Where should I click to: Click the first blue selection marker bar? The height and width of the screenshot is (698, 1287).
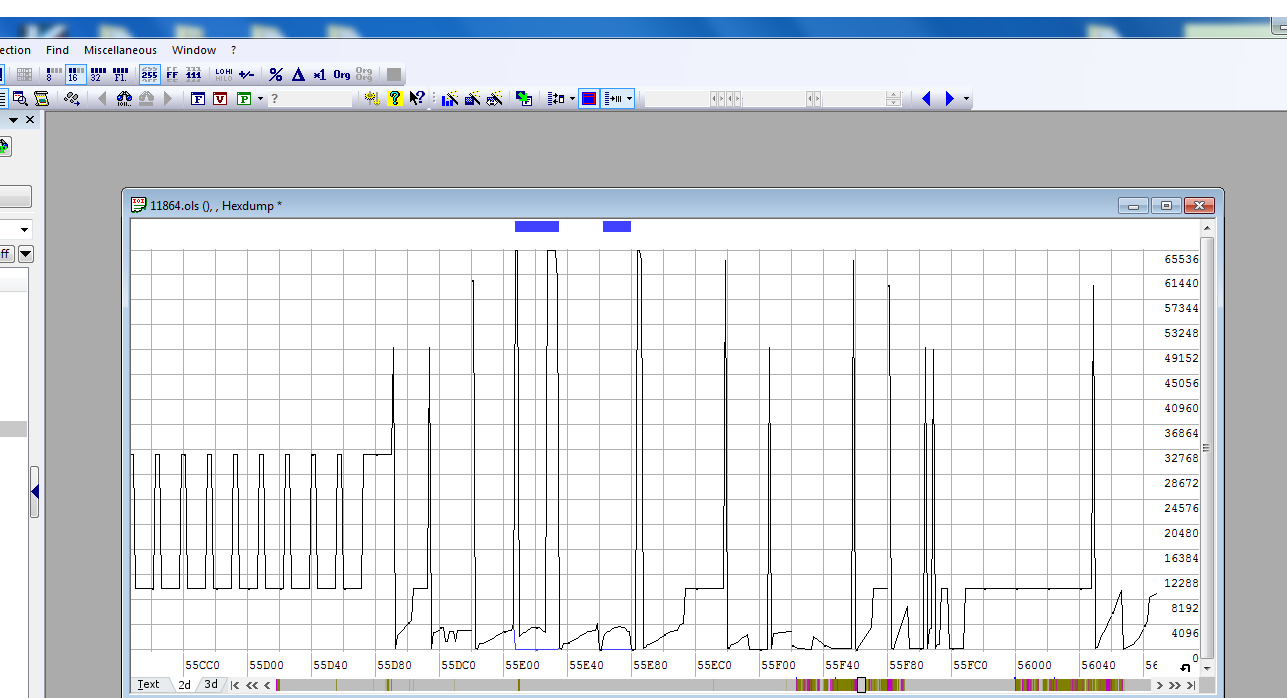pos(537,226)
